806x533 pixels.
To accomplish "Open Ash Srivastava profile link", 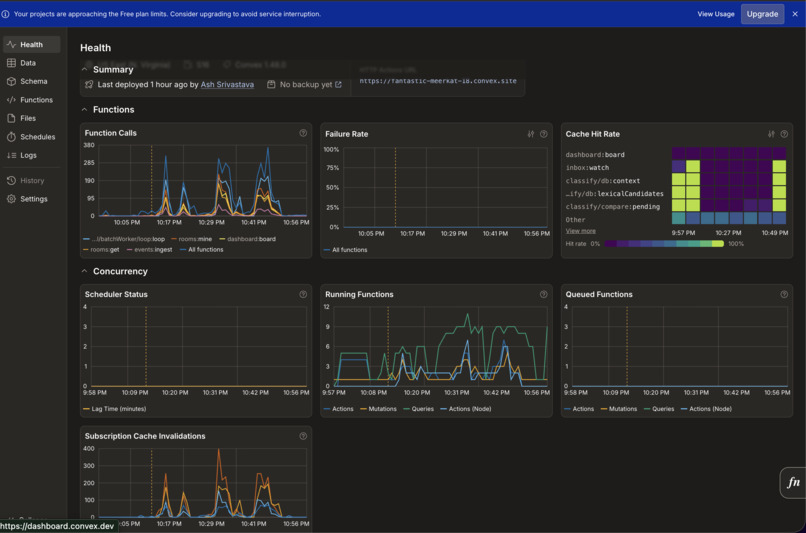I will 227,84.
